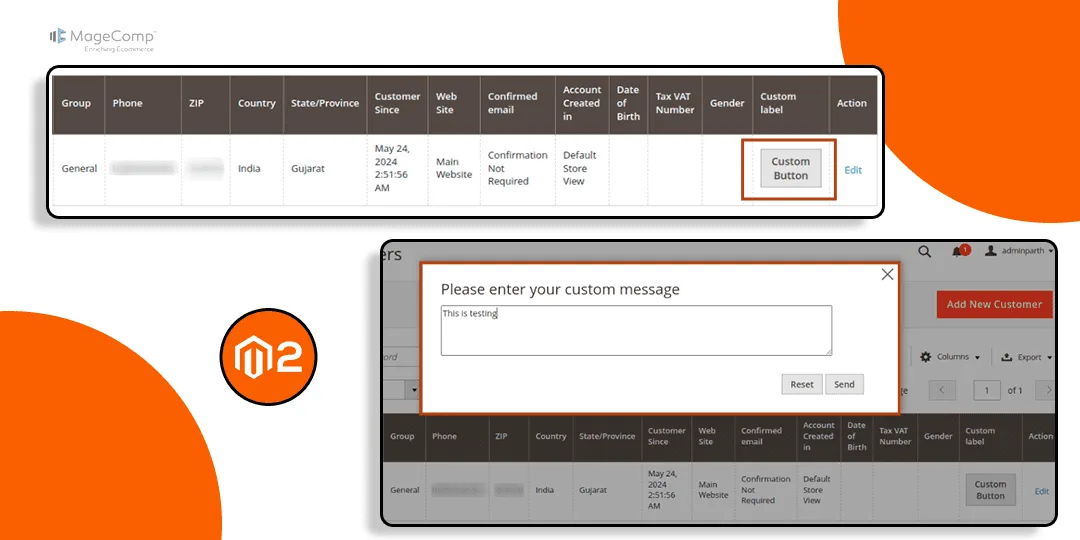Open the Edit link in lower grid
Screen dimensions: 1080x540
(1041, 491)
